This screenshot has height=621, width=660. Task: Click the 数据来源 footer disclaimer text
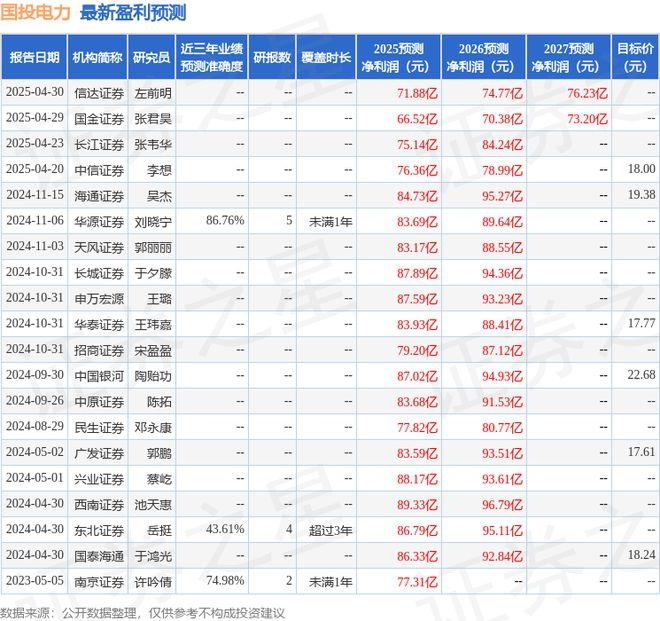pos(142,613)
